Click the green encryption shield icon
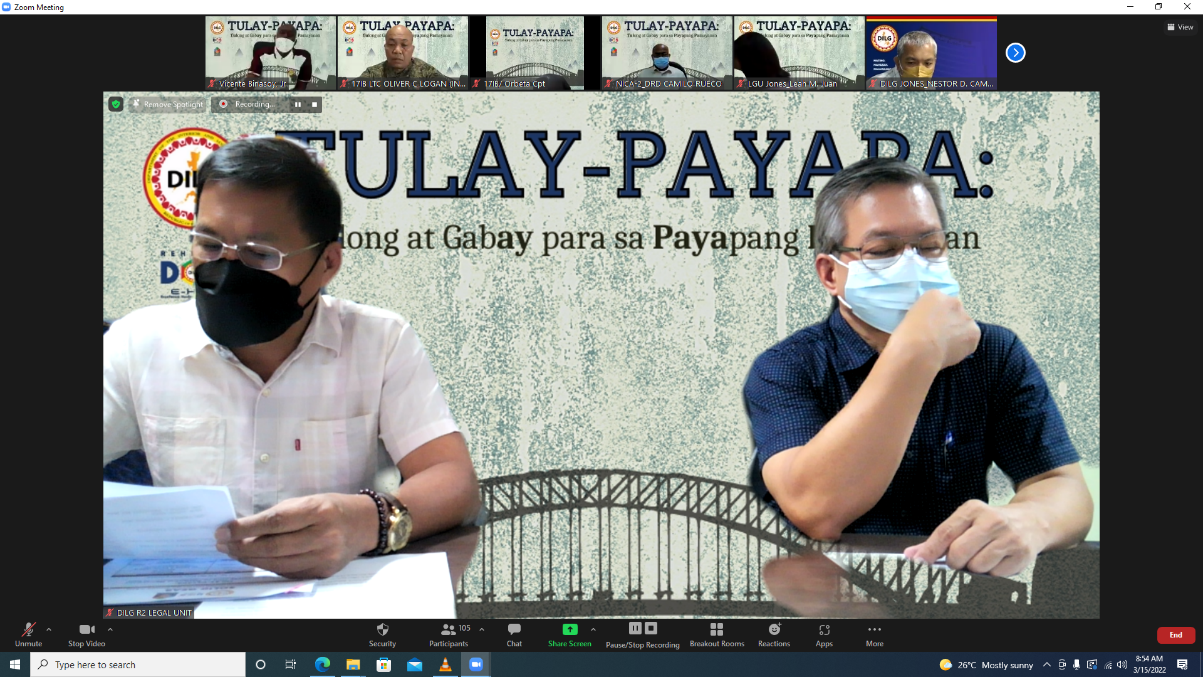 (x=116, y=104)
